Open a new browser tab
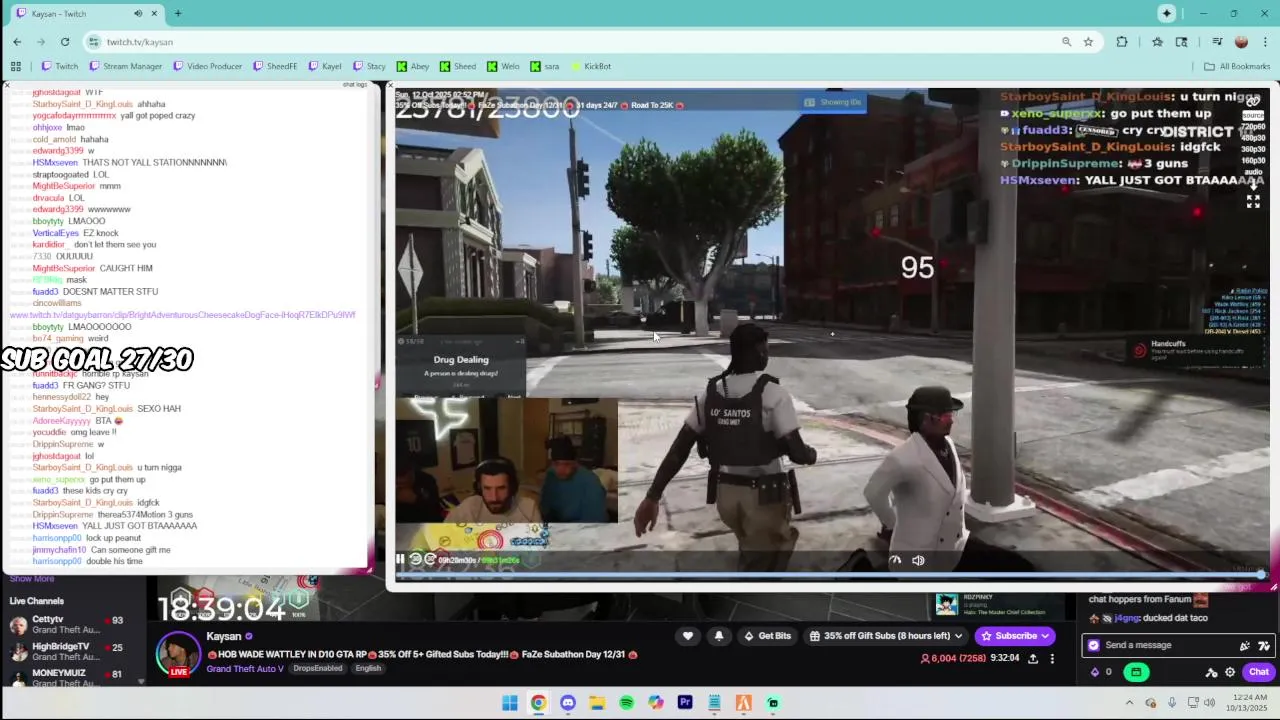The width and height of the screenshot is (1280, 720). tap(178, 14)
